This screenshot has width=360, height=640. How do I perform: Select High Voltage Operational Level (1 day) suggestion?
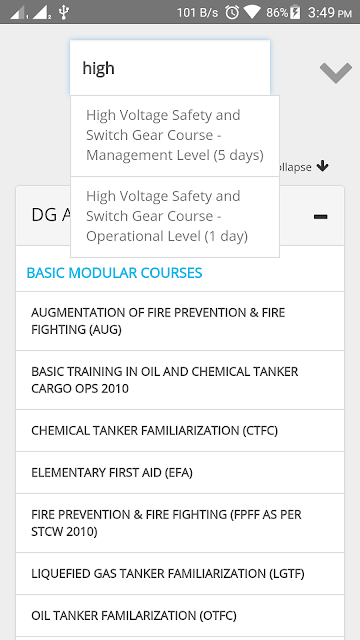click(175, 217)
